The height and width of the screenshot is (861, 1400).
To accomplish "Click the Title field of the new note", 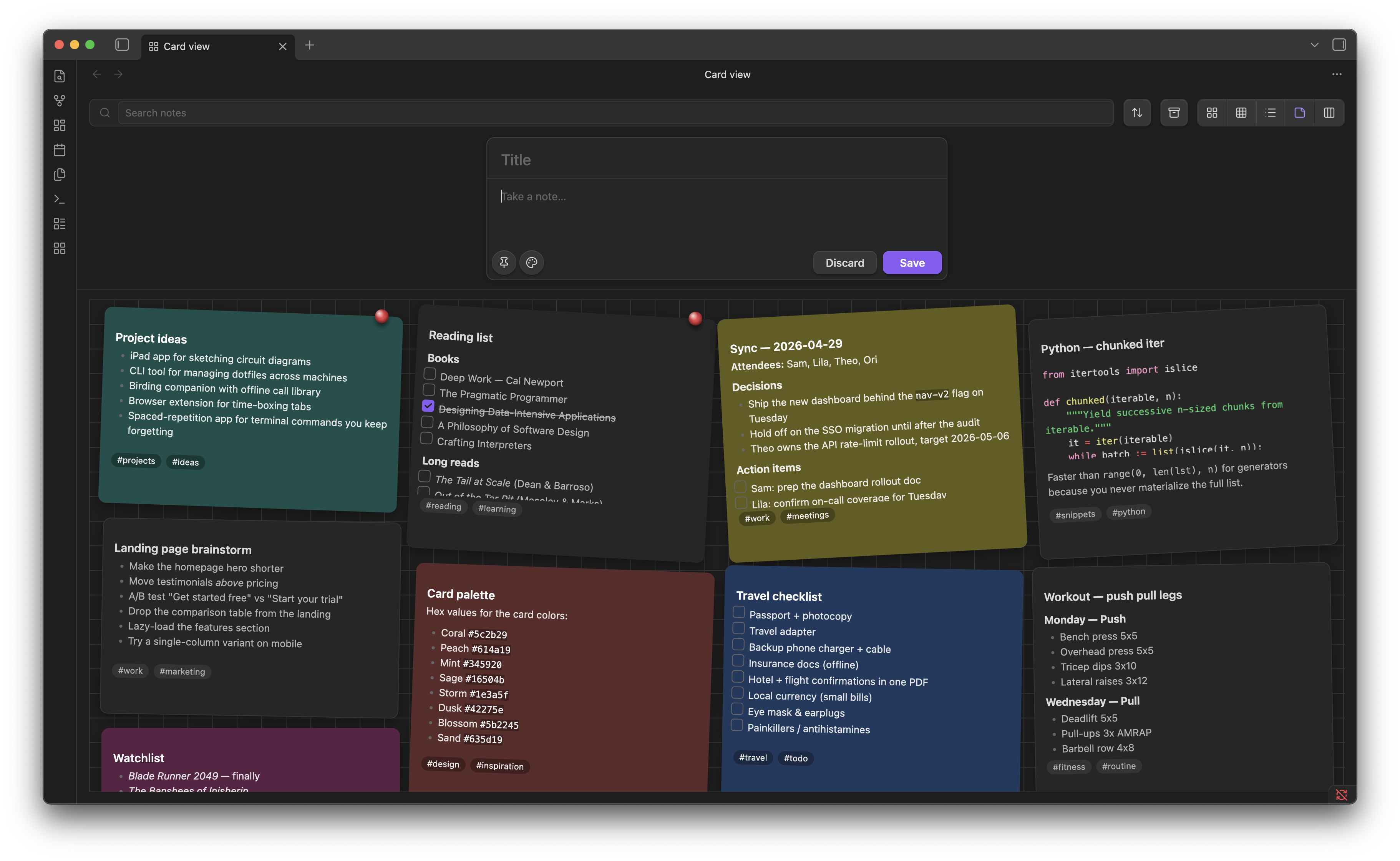I will pos(717,160).
